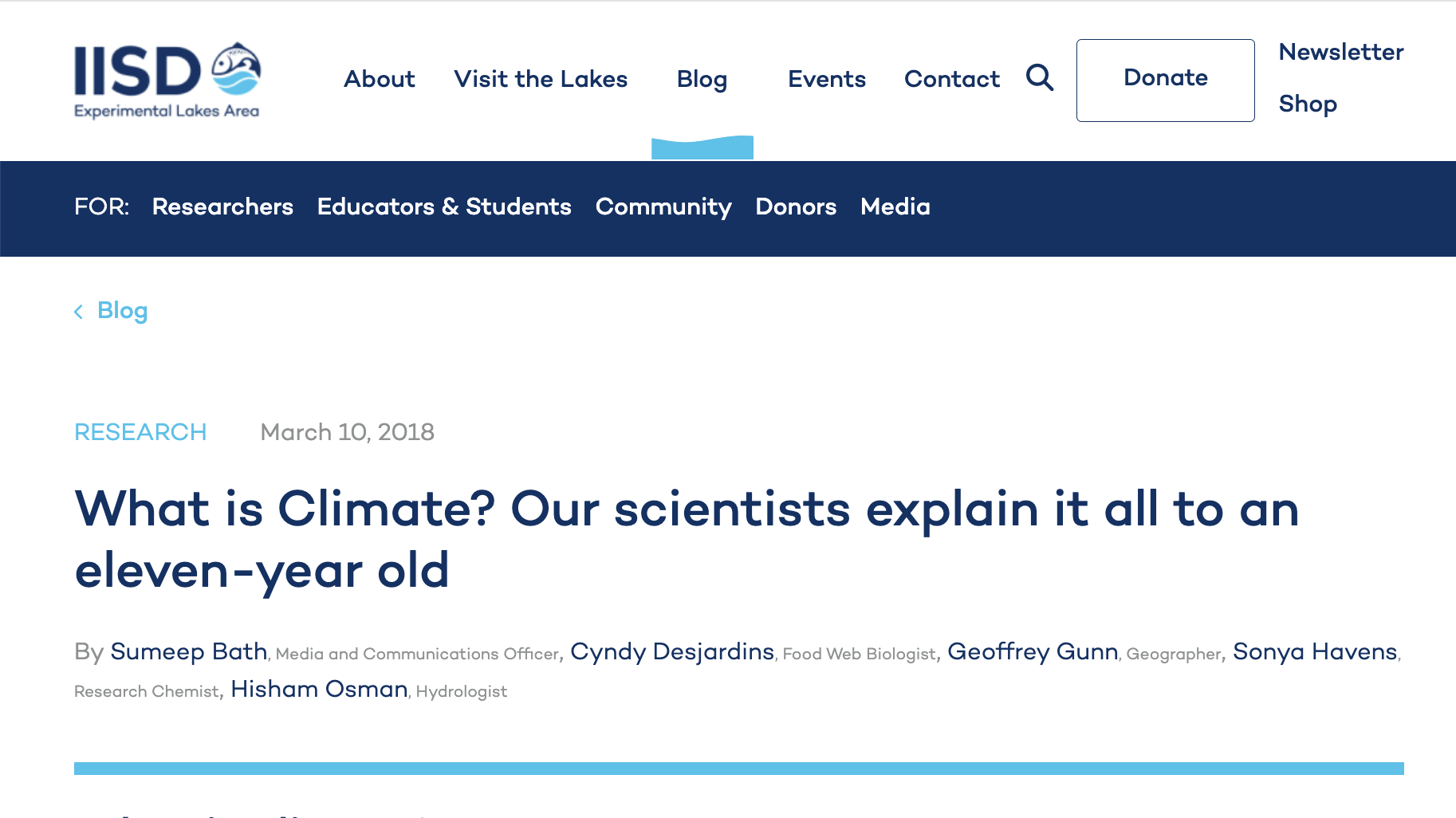Screen dimensions: 1456x818
Task: Select the Blog navigation item
Action: tap(702, 79)
